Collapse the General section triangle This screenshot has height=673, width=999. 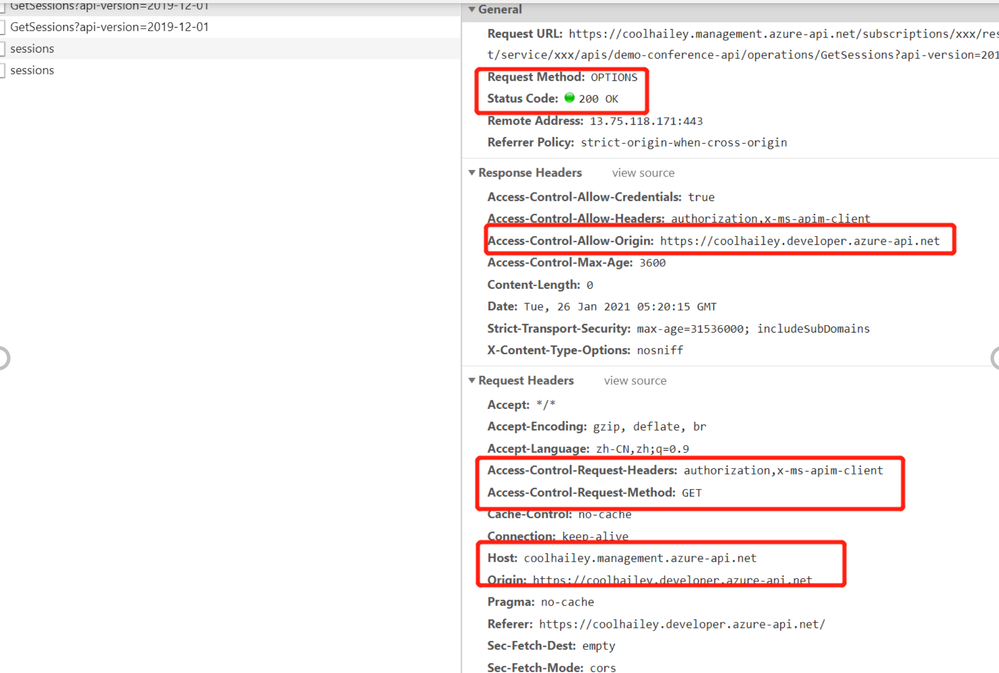472,10
